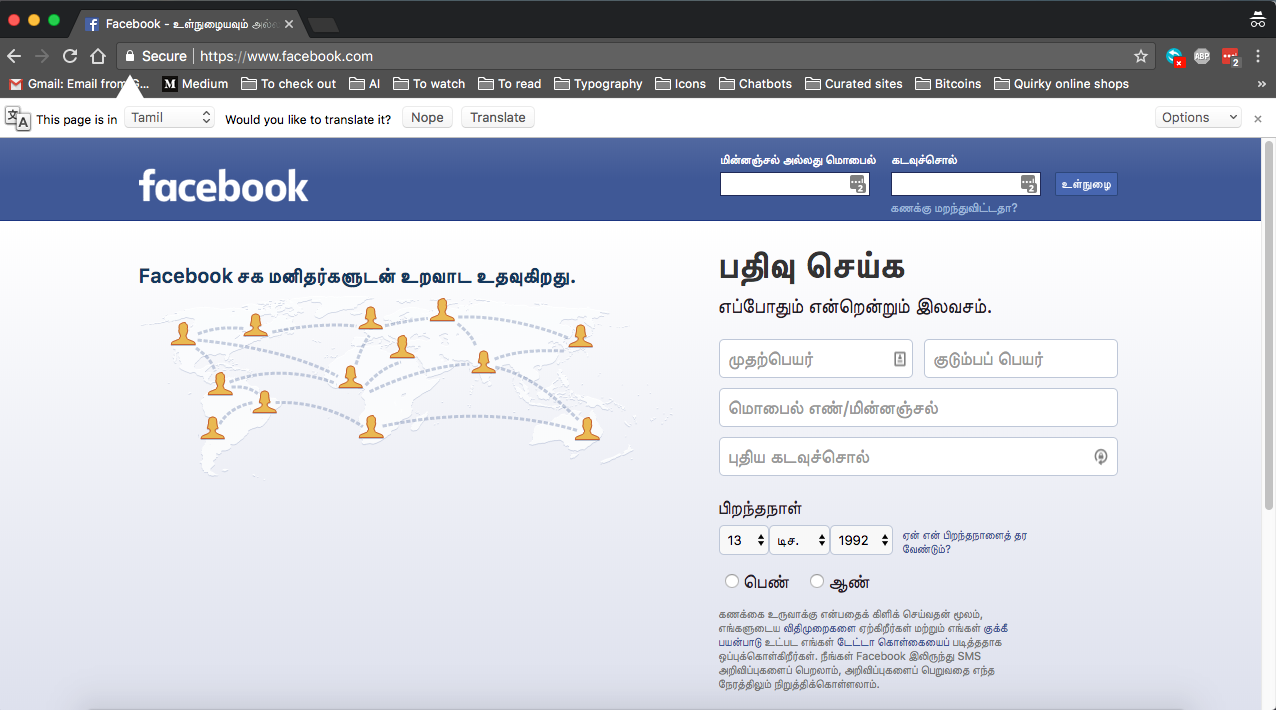Open the browser home page icon

[98, 56]
